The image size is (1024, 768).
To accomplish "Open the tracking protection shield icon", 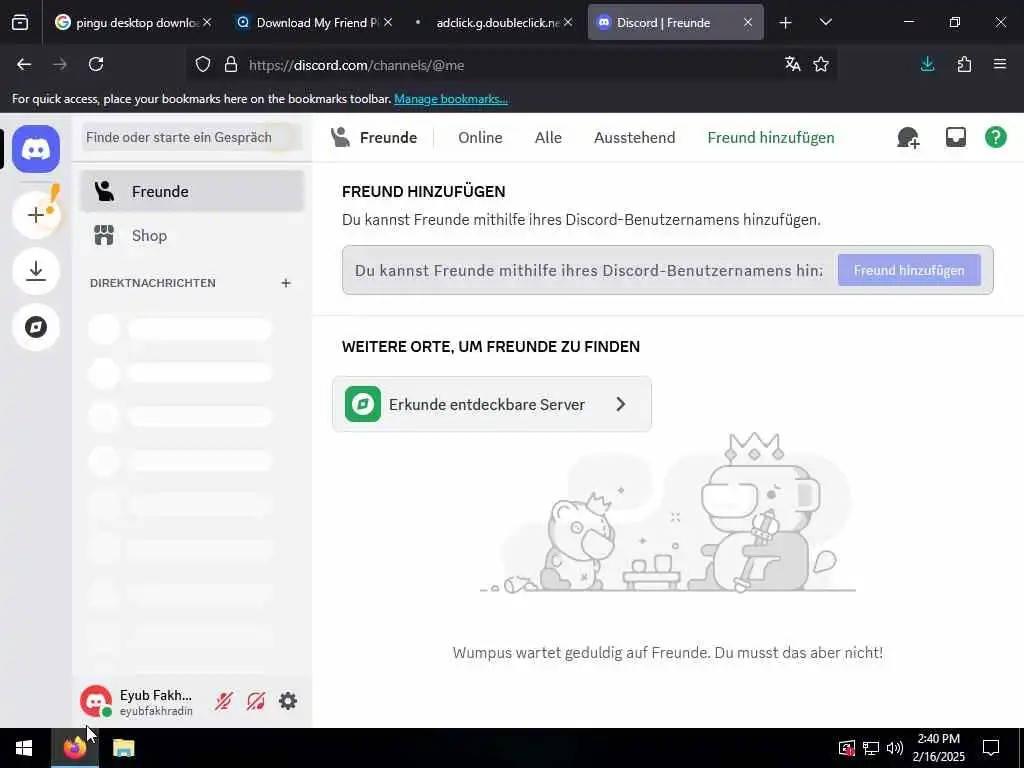I will [203, 65].
